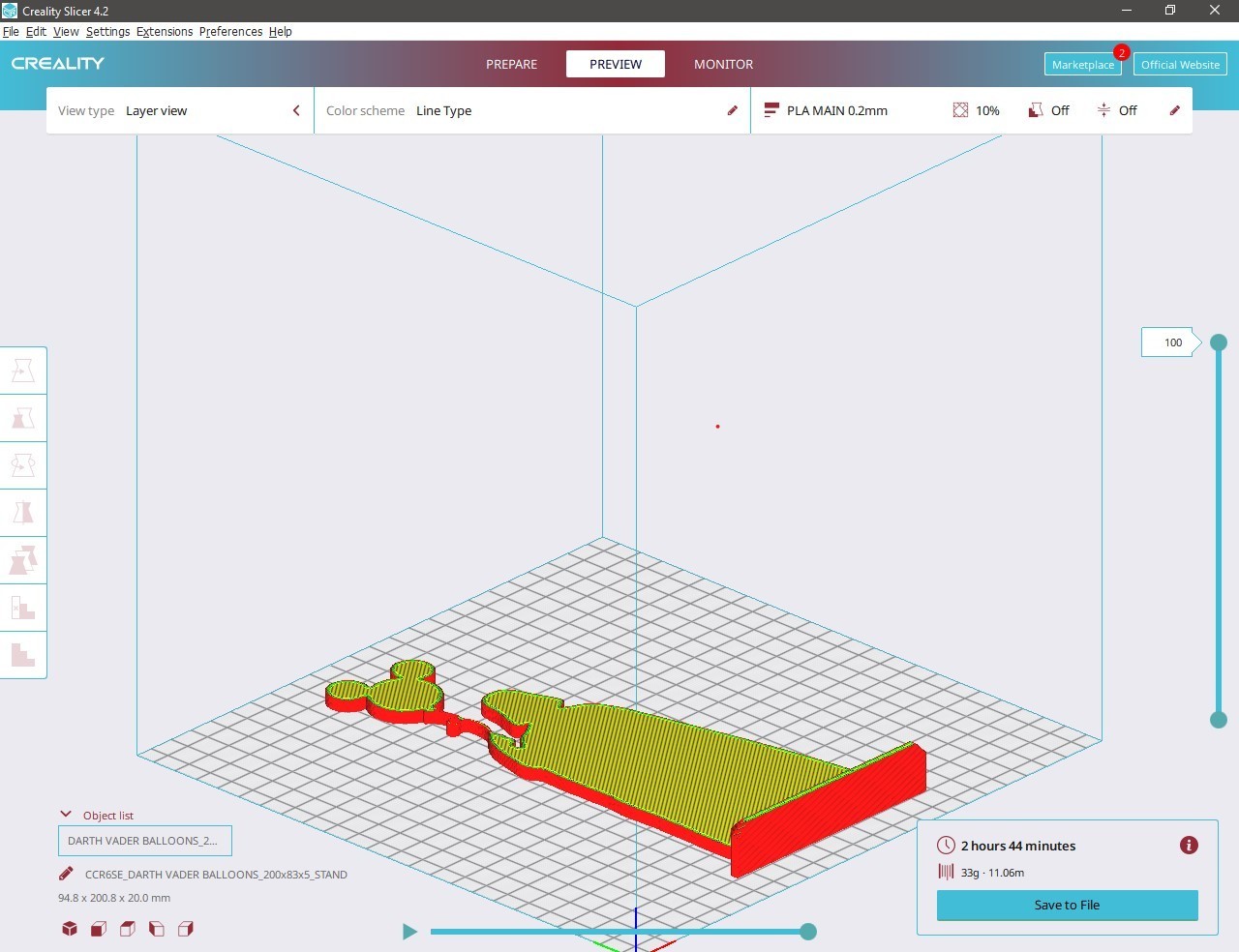The width and height of the screenshot is (1239, 952).
Task: Select the Move tool
Action: click(x=23, y=371)
